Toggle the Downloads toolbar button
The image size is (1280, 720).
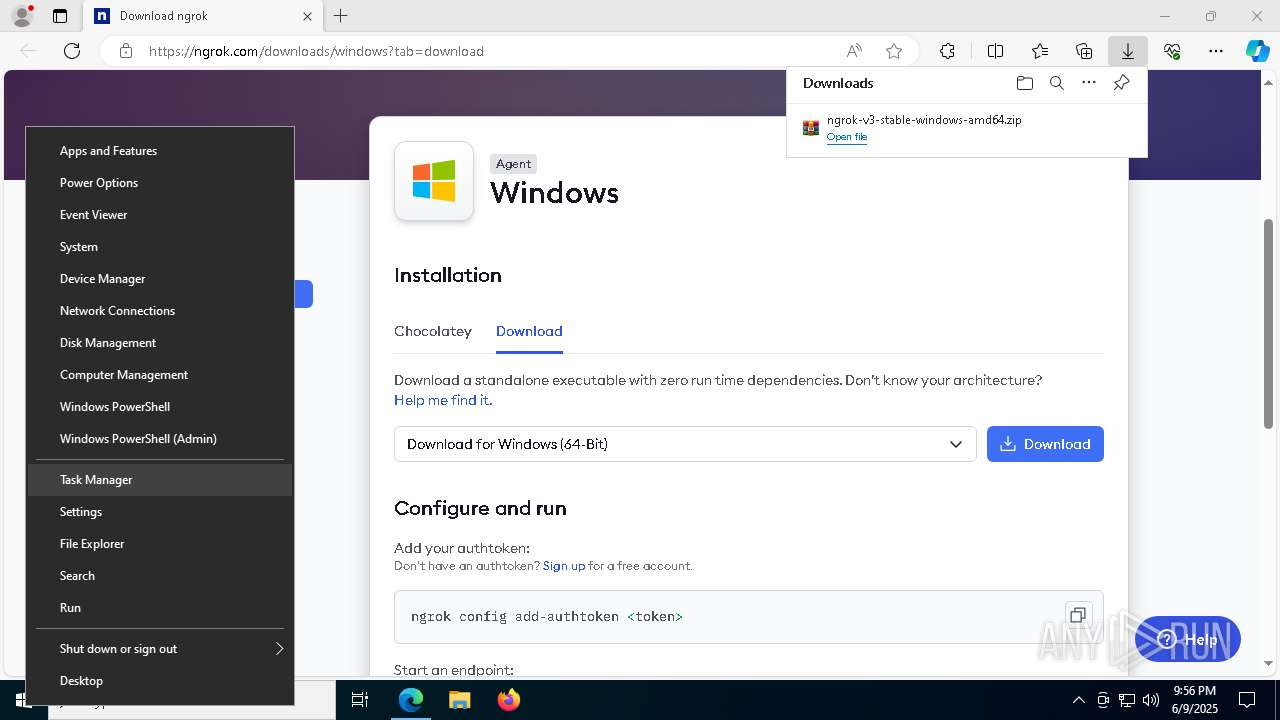(x=1128, y=51)
